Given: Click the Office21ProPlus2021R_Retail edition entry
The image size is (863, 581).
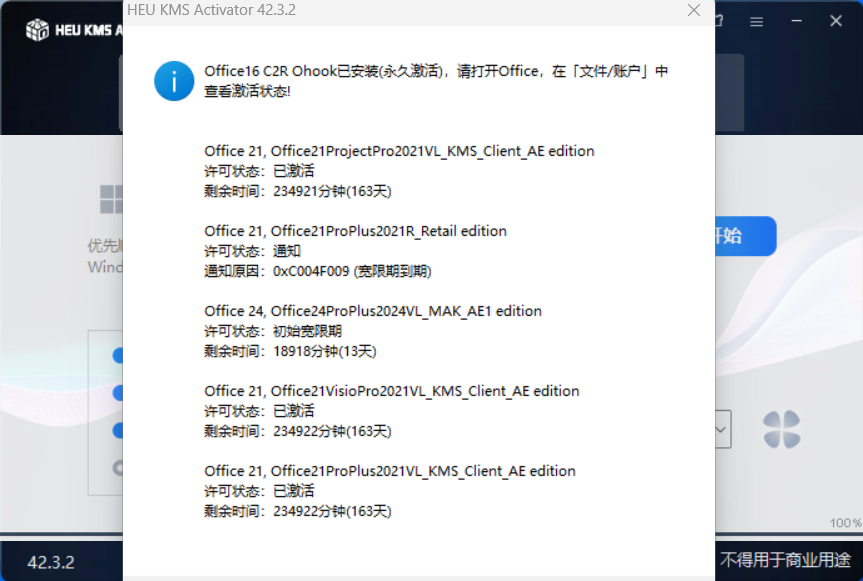Looking at the screenshot, I should click(355, 231).
